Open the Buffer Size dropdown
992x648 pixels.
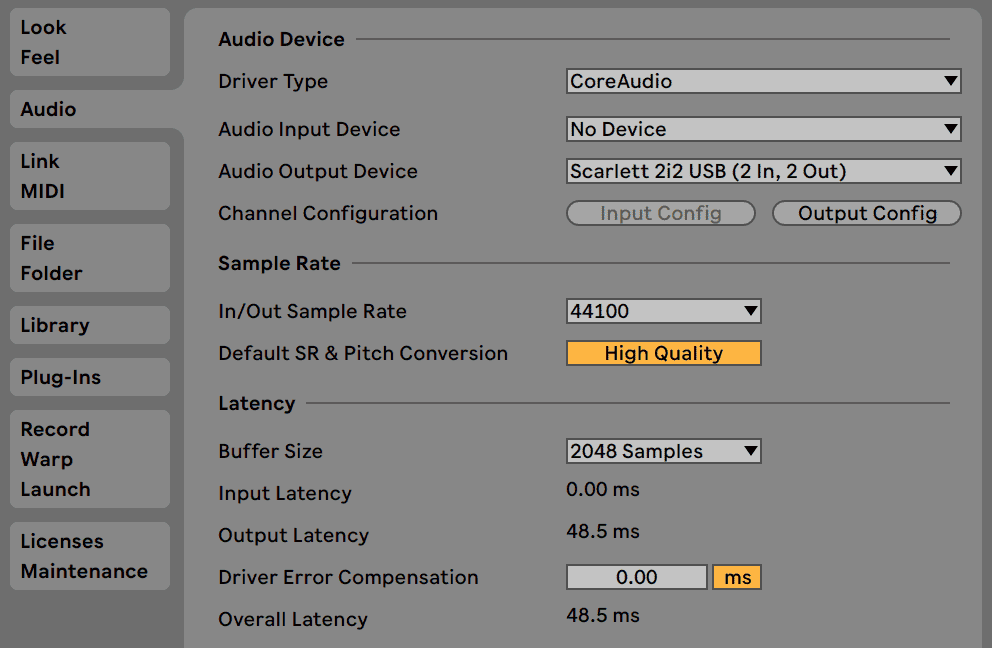tap(664, 451)
